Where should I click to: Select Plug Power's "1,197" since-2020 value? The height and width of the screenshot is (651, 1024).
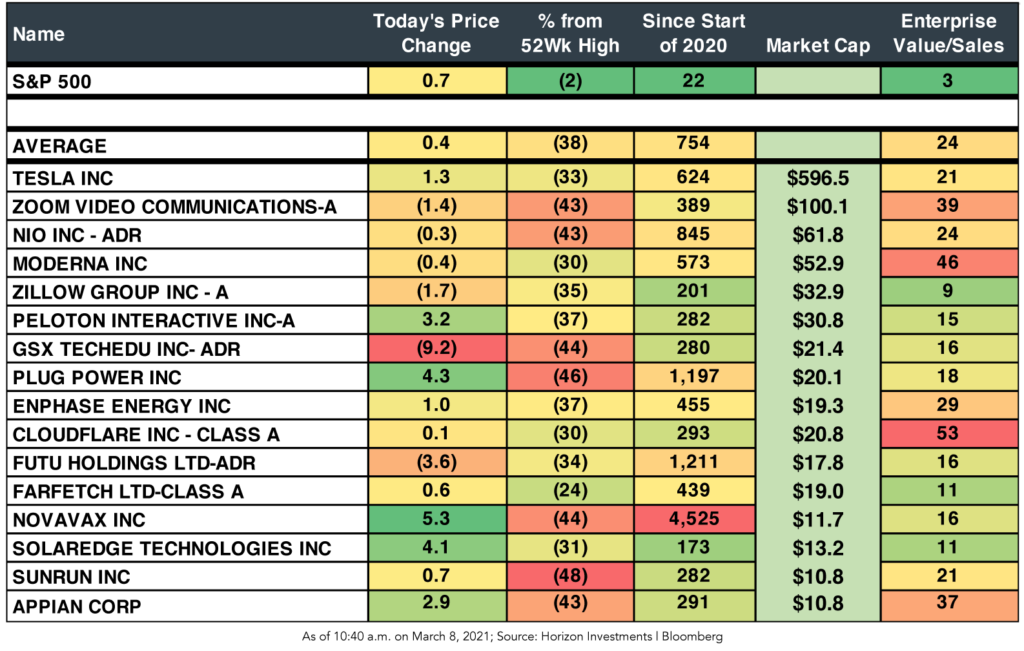click(x=694, y=376)
